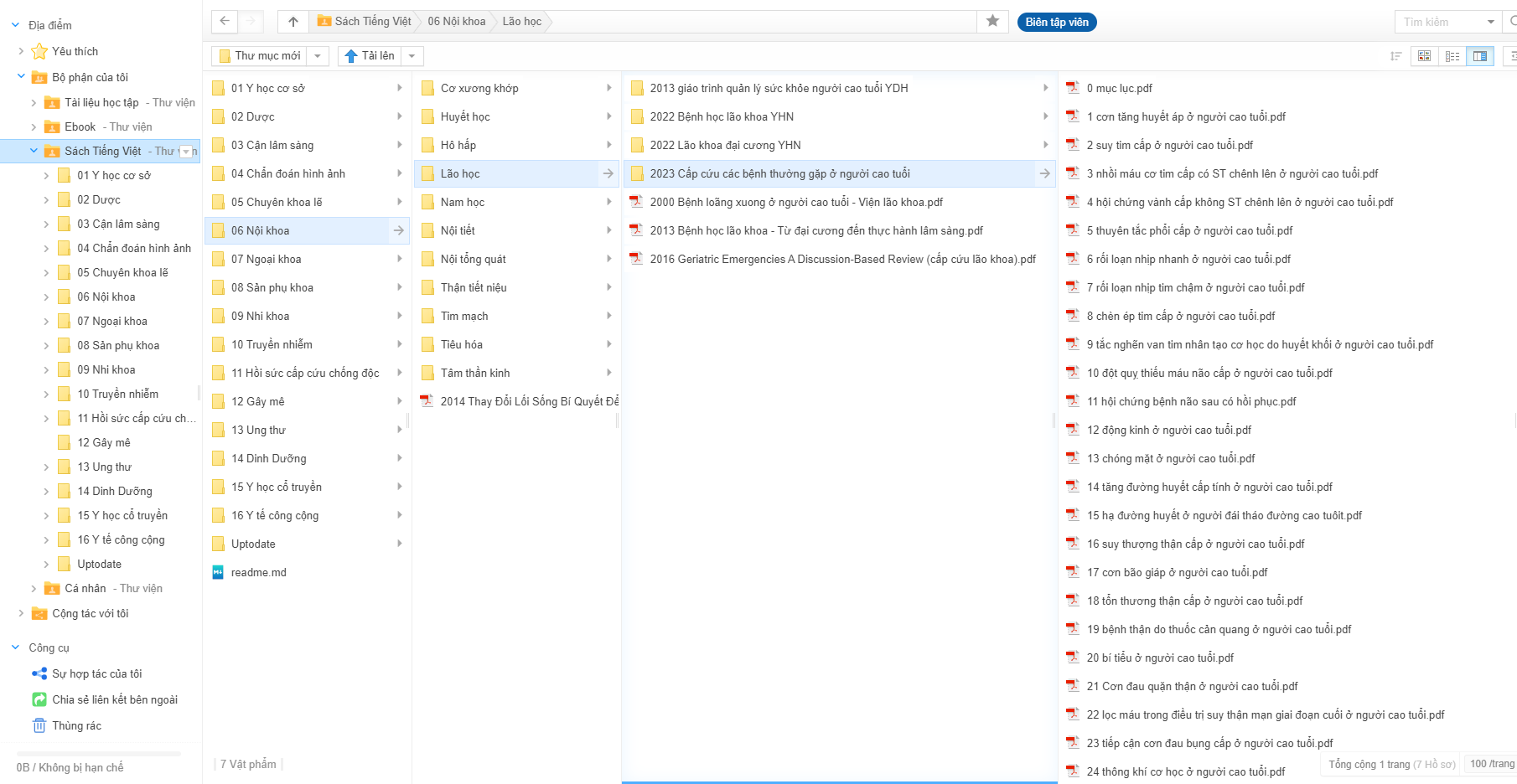Collapse the Công cụ section

(x=15, y=647)
